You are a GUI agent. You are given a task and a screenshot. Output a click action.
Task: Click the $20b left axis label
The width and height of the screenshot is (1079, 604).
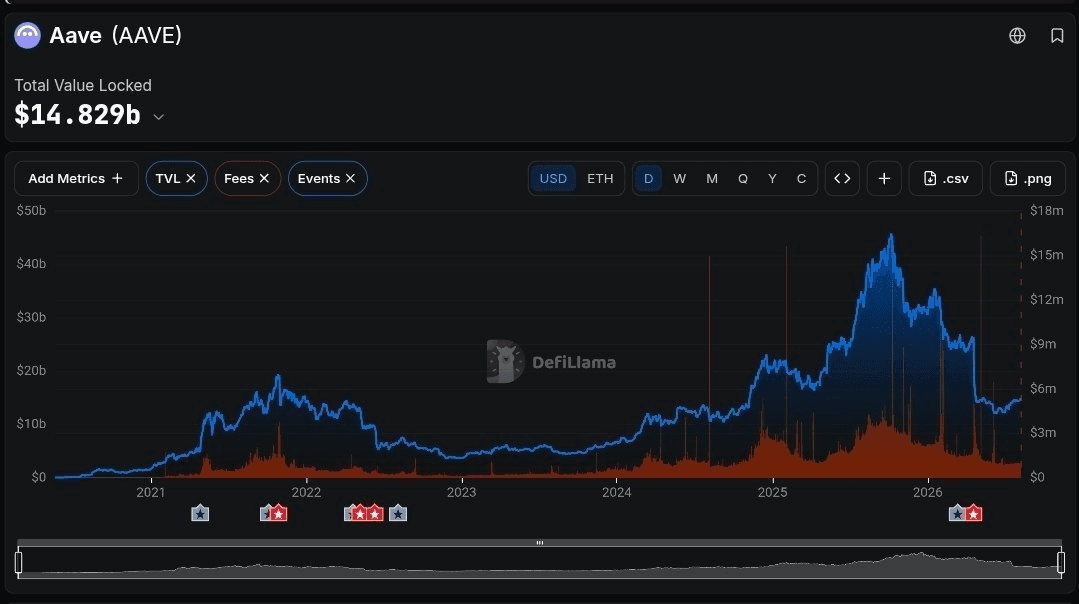click(31, 371)
